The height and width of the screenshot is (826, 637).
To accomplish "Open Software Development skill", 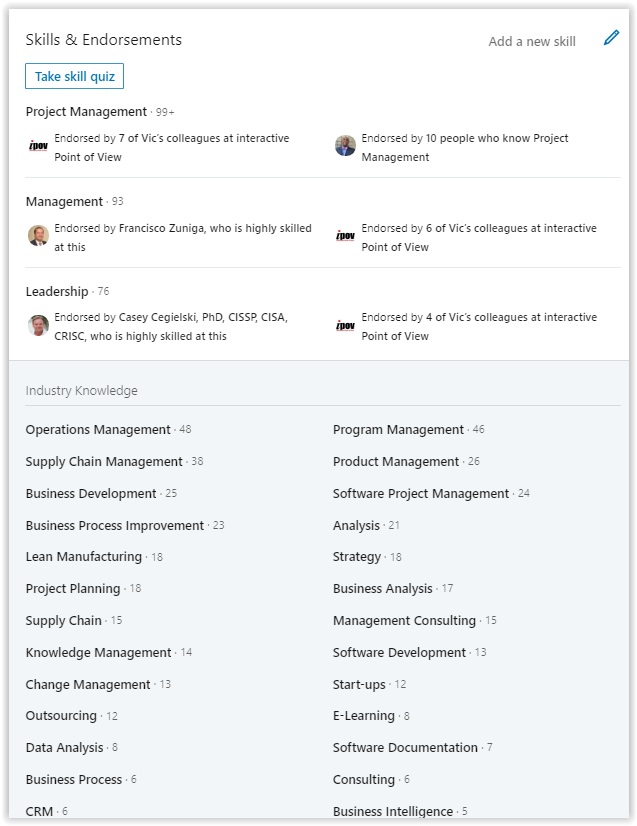I will (x=399, y=653).
